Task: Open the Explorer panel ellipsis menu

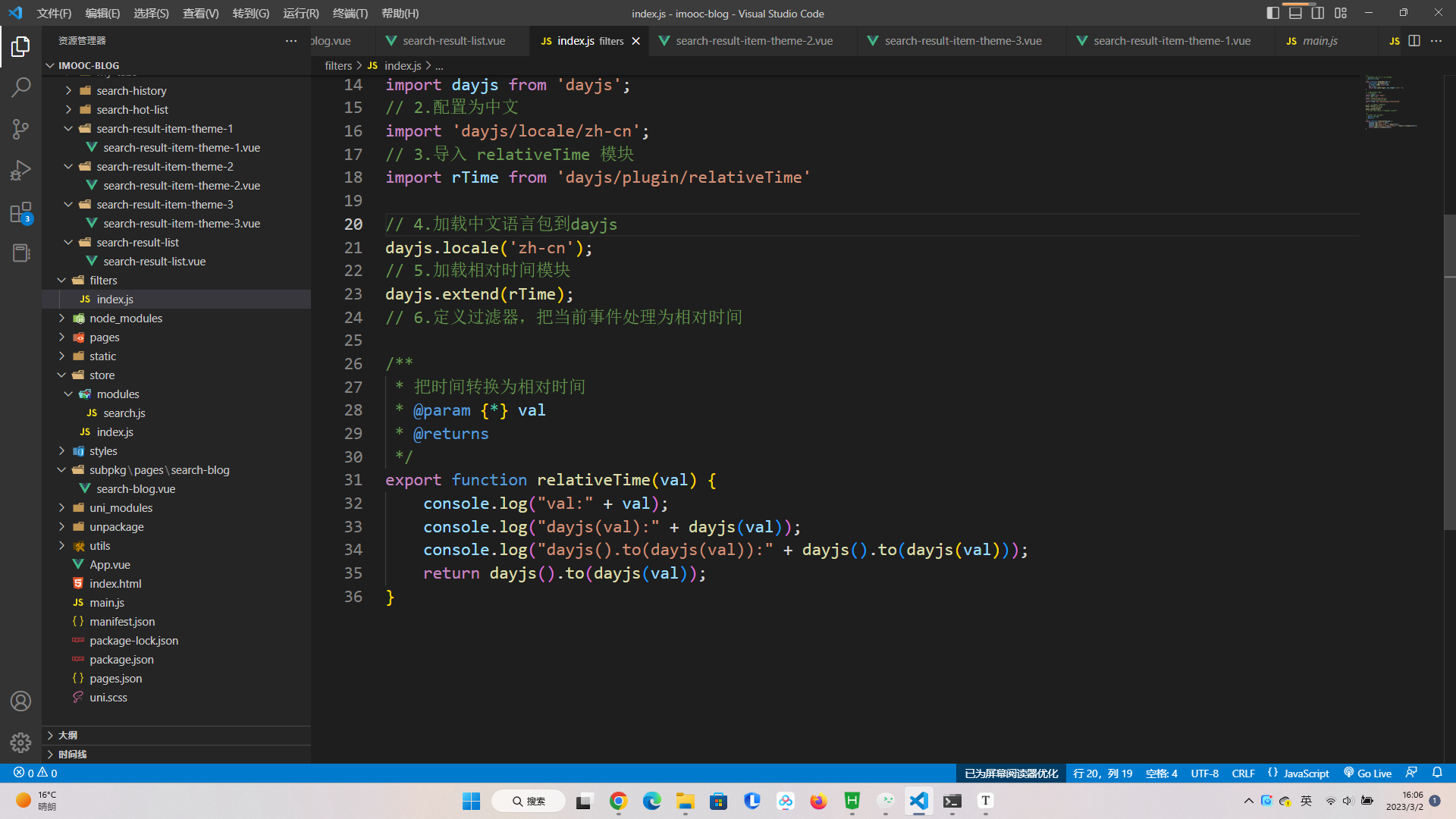Action: coord(291,41)
